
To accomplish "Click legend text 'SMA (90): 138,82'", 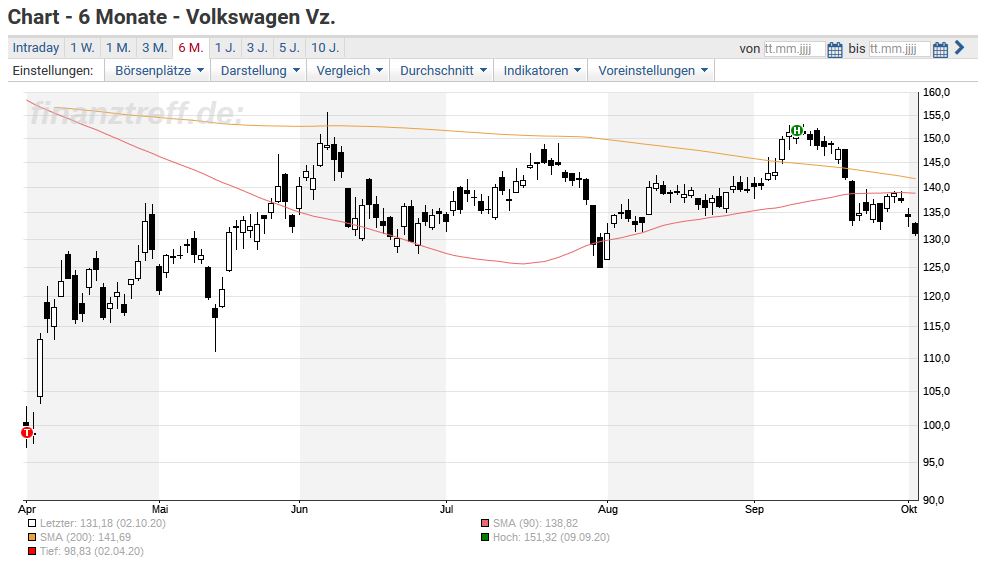I will point(535,524).
